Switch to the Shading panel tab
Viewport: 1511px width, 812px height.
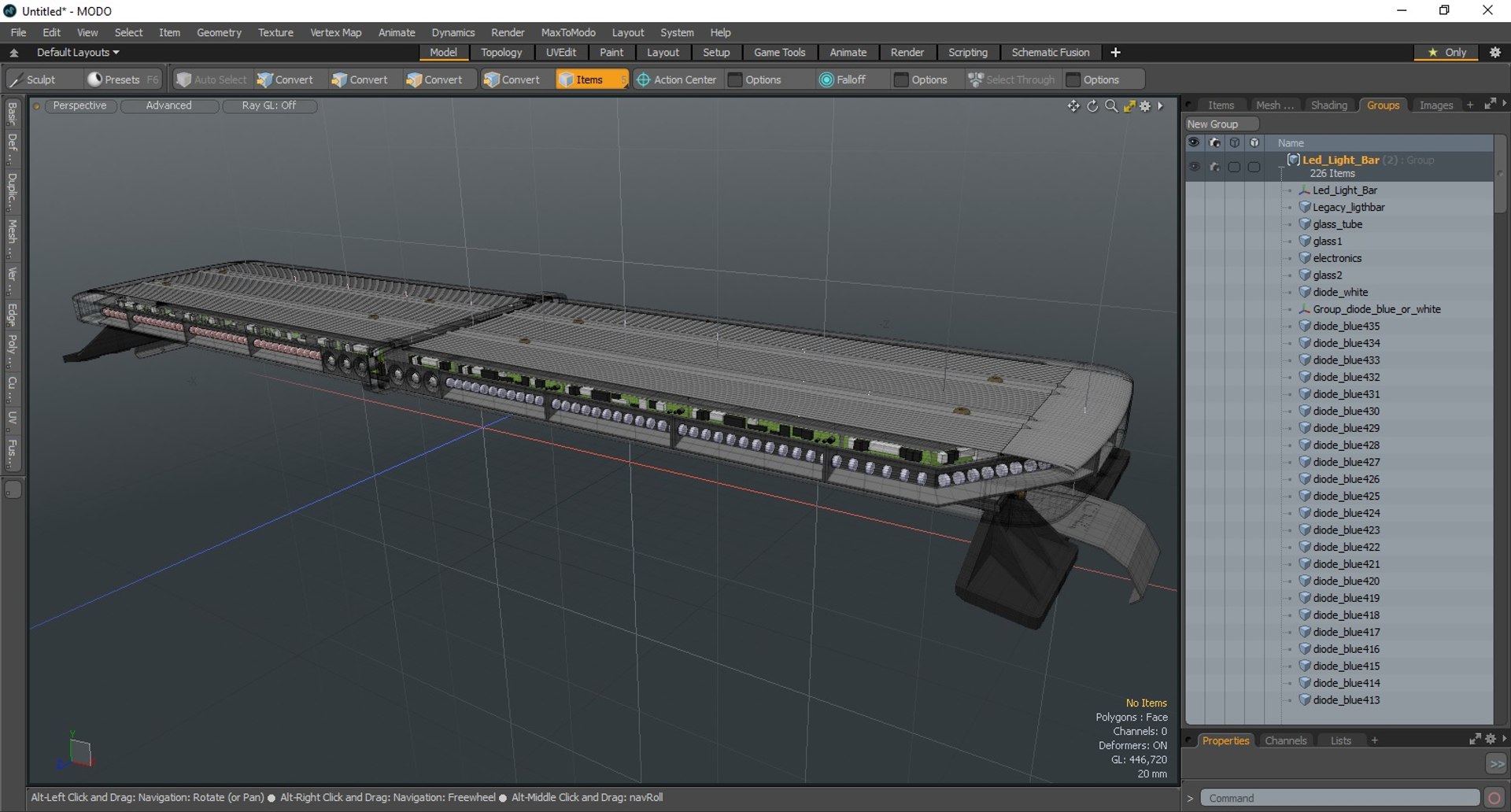click(x=1328, y=105)
